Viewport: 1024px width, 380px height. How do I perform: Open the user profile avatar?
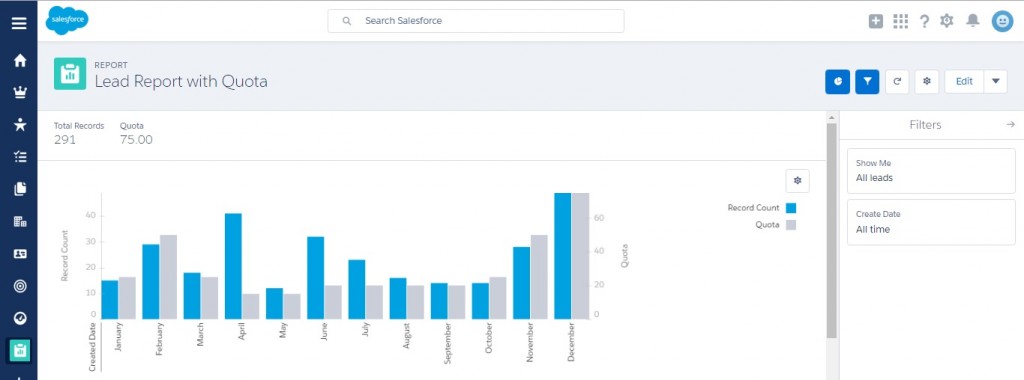coord(1002,22)
